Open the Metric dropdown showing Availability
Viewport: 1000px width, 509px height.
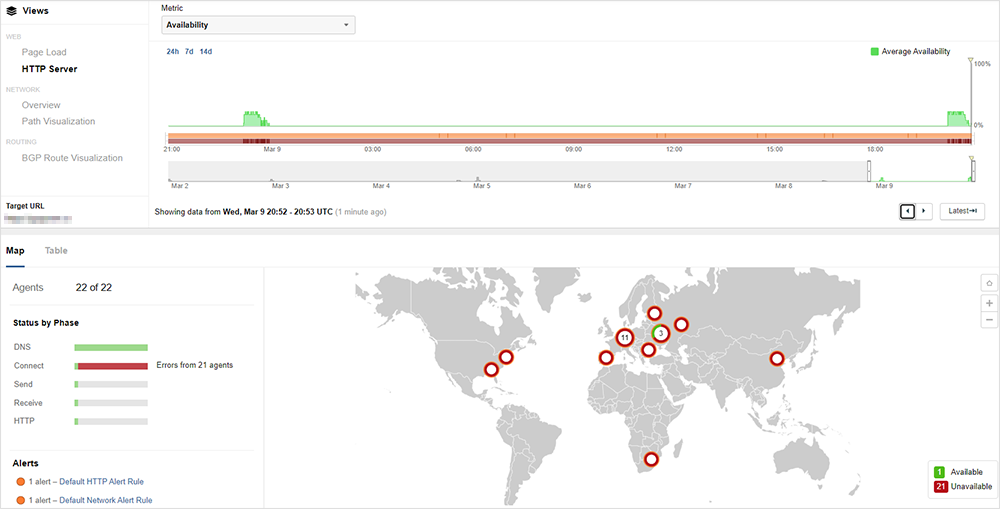click(x=258, y=25)
